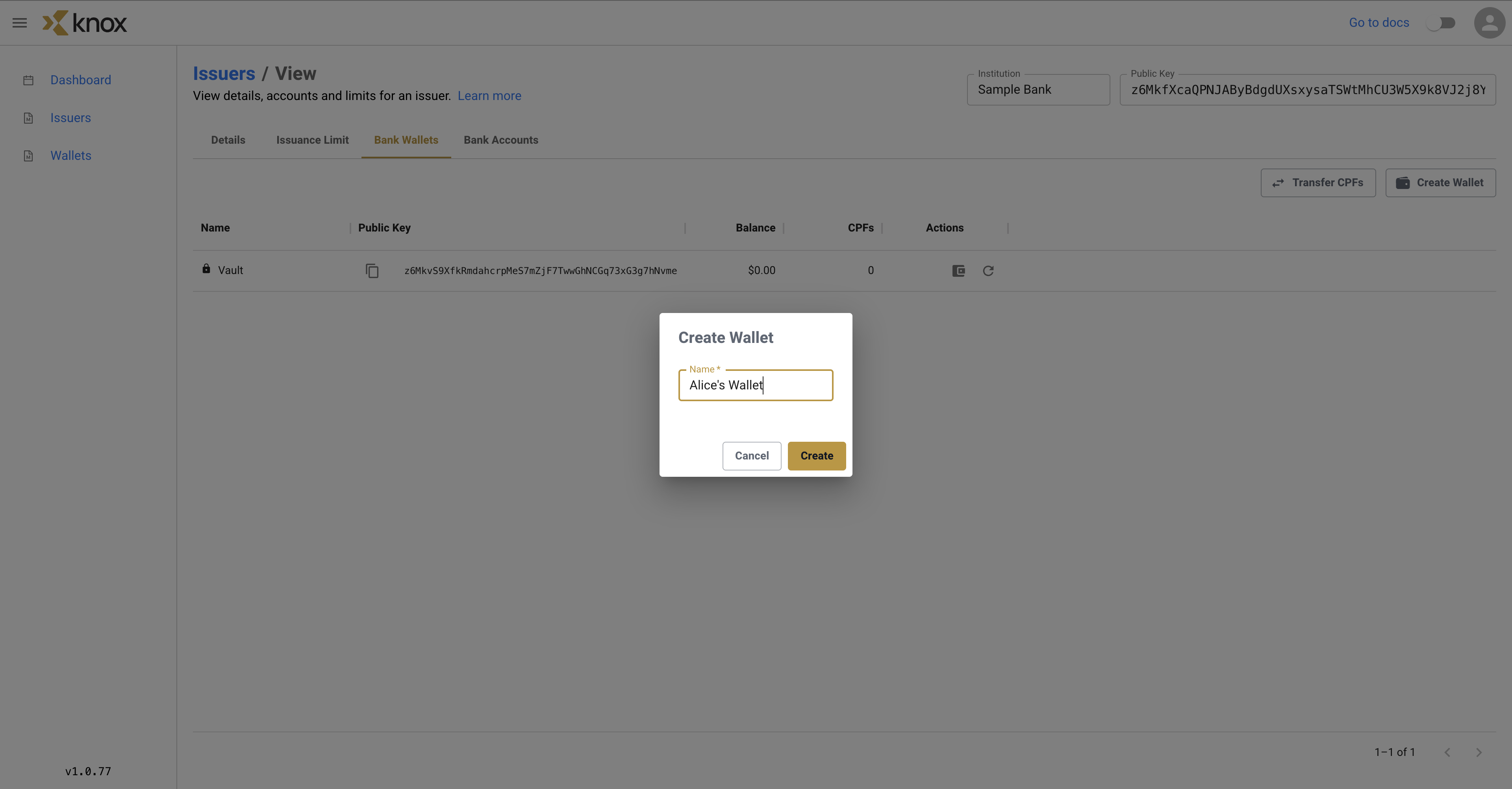The width and height of the screenshot is (1512, 789).
Task: Click the Issuers breadcrumb link
Action: pyautogui.click(x=224, y=73)
